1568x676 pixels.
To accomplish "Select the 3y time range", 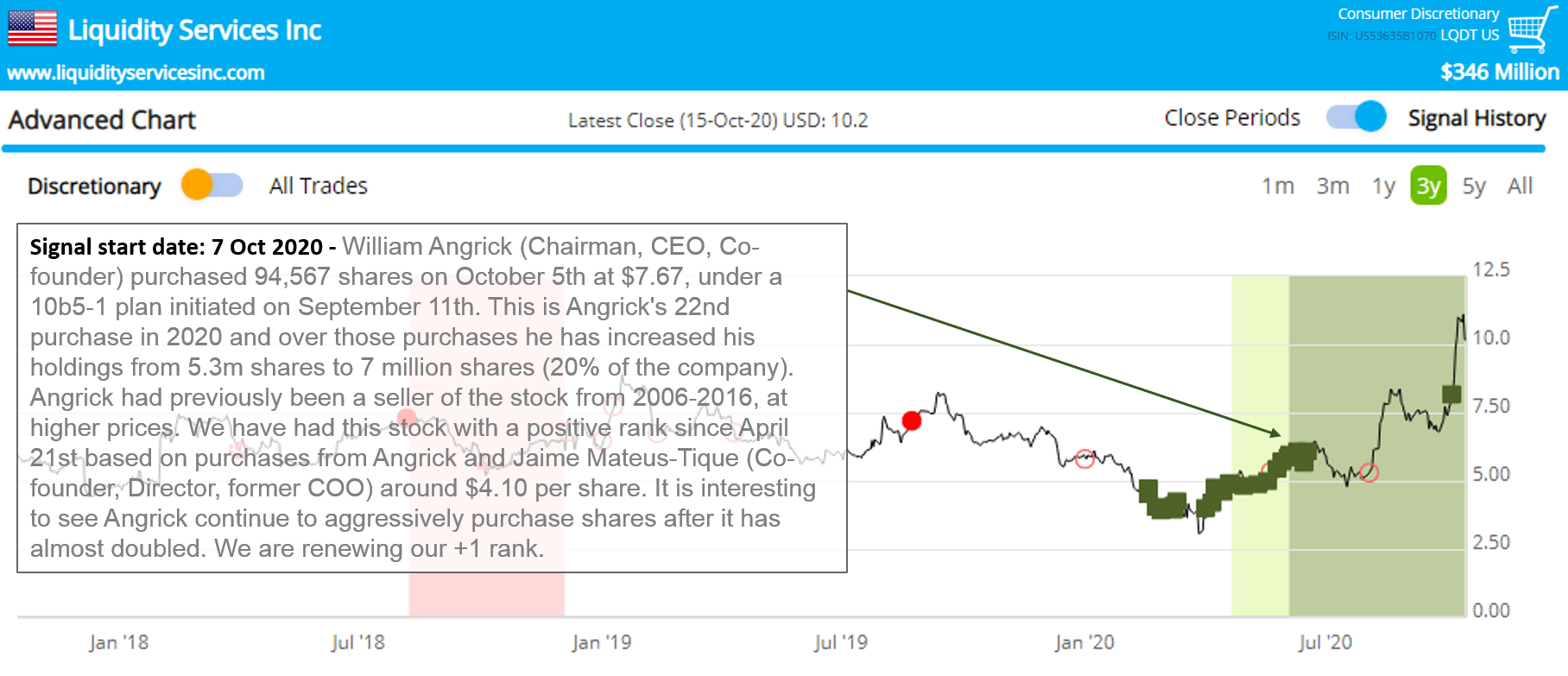I will coord(1427,186).
